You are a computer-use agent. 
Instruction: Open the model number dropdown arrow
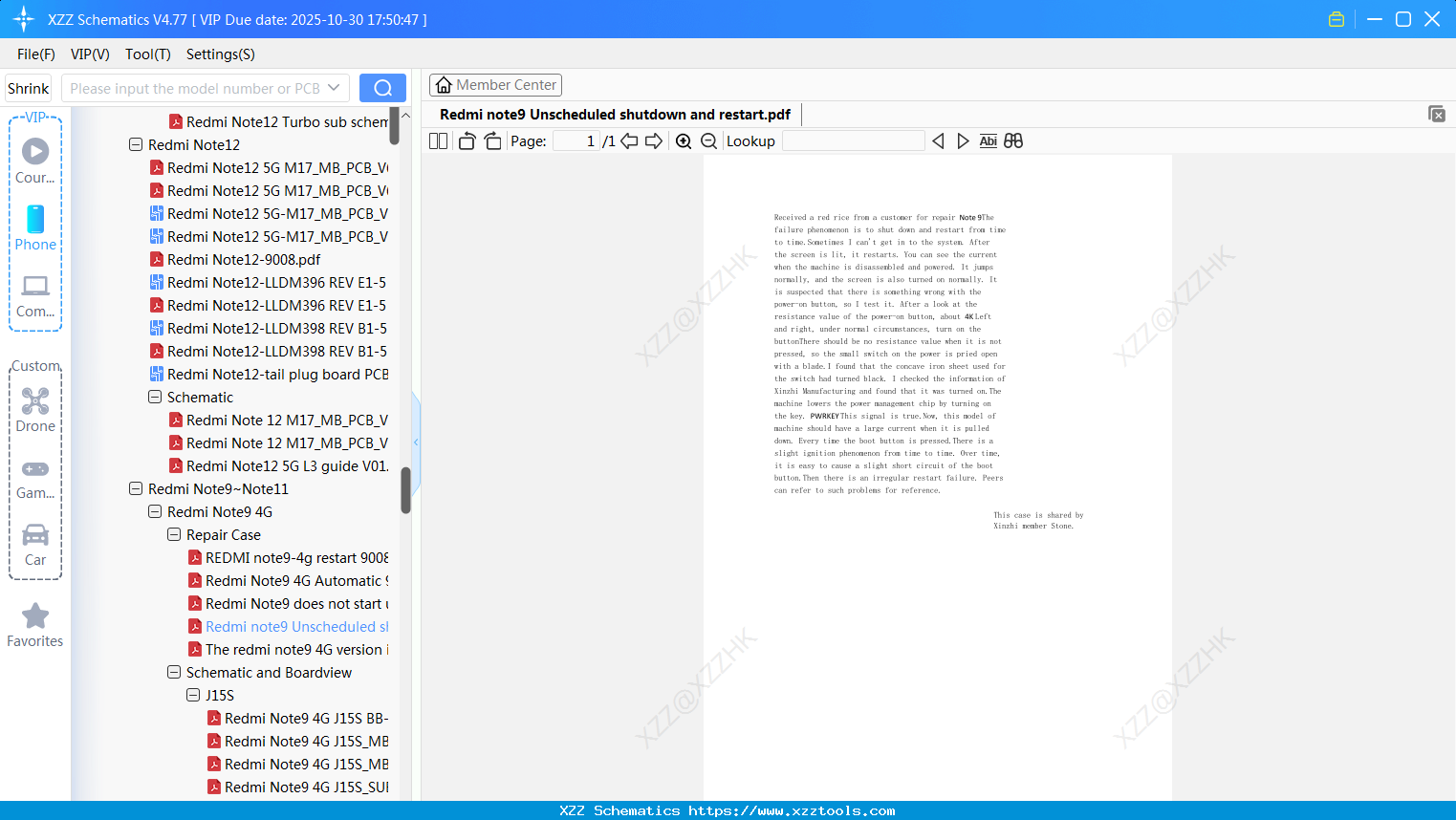(x=334, y=88)
